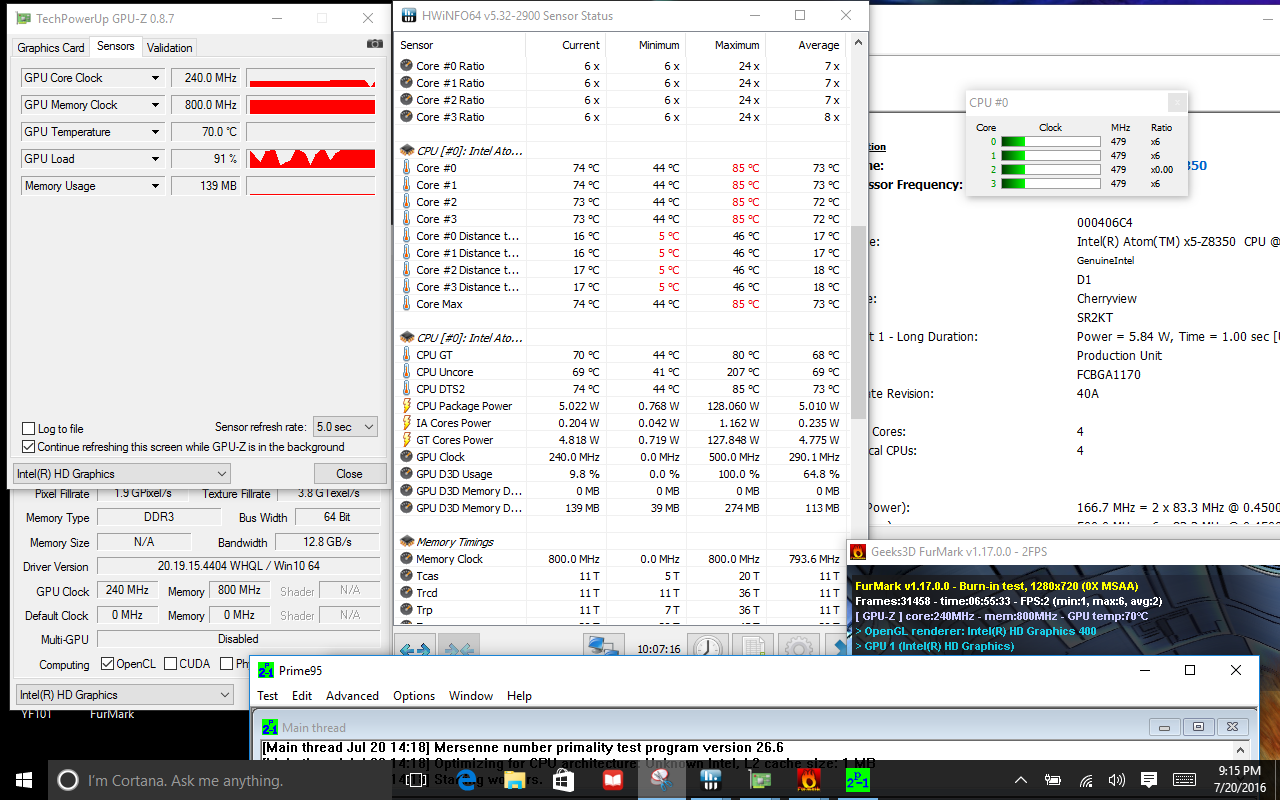Switch to the Validation tab in GPU-Z
Viewport: 1280px width, 800px height.
point(169,48)
